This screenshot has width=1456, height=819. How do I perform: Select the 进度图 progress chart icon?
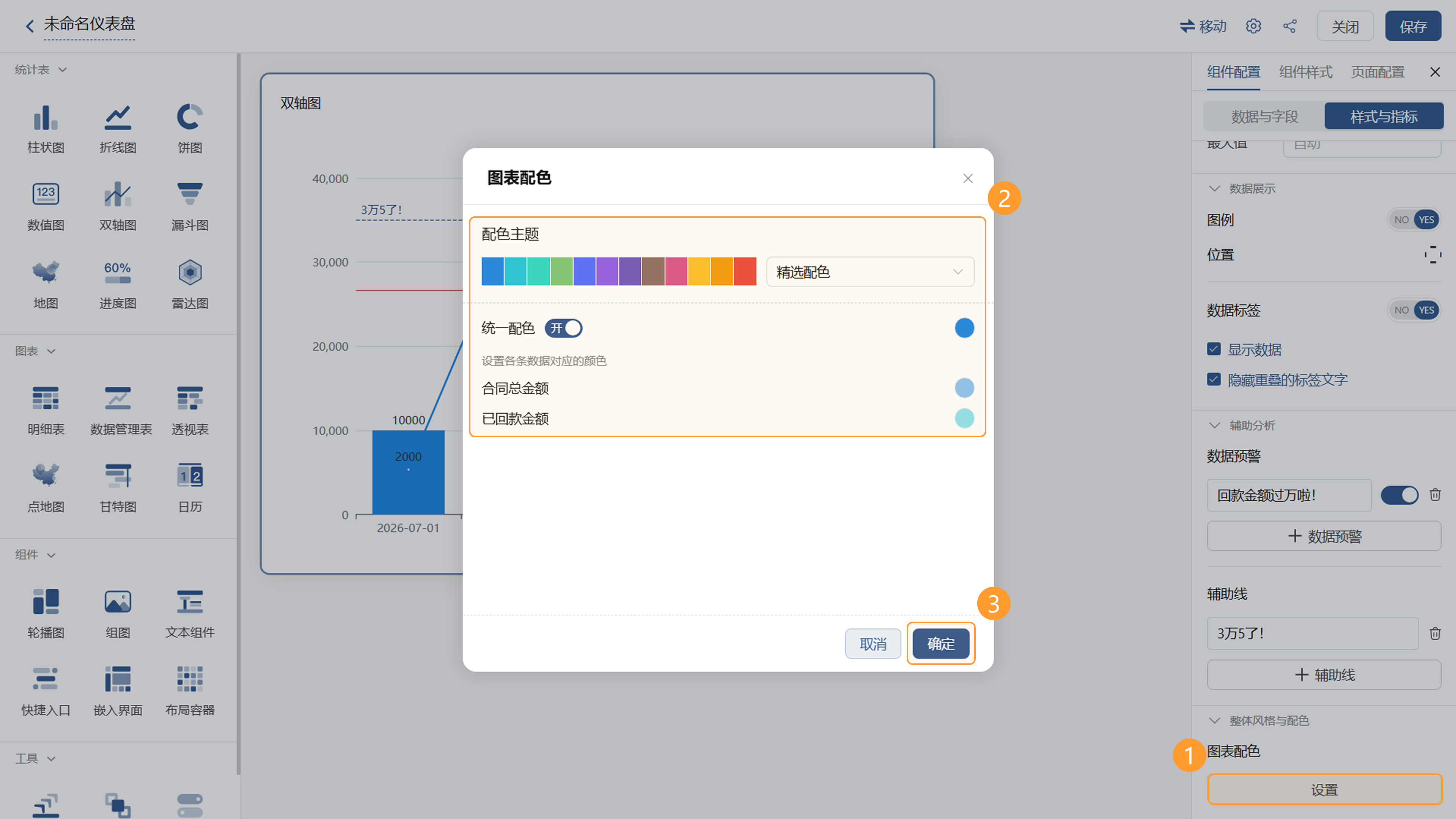coord(118,272)
